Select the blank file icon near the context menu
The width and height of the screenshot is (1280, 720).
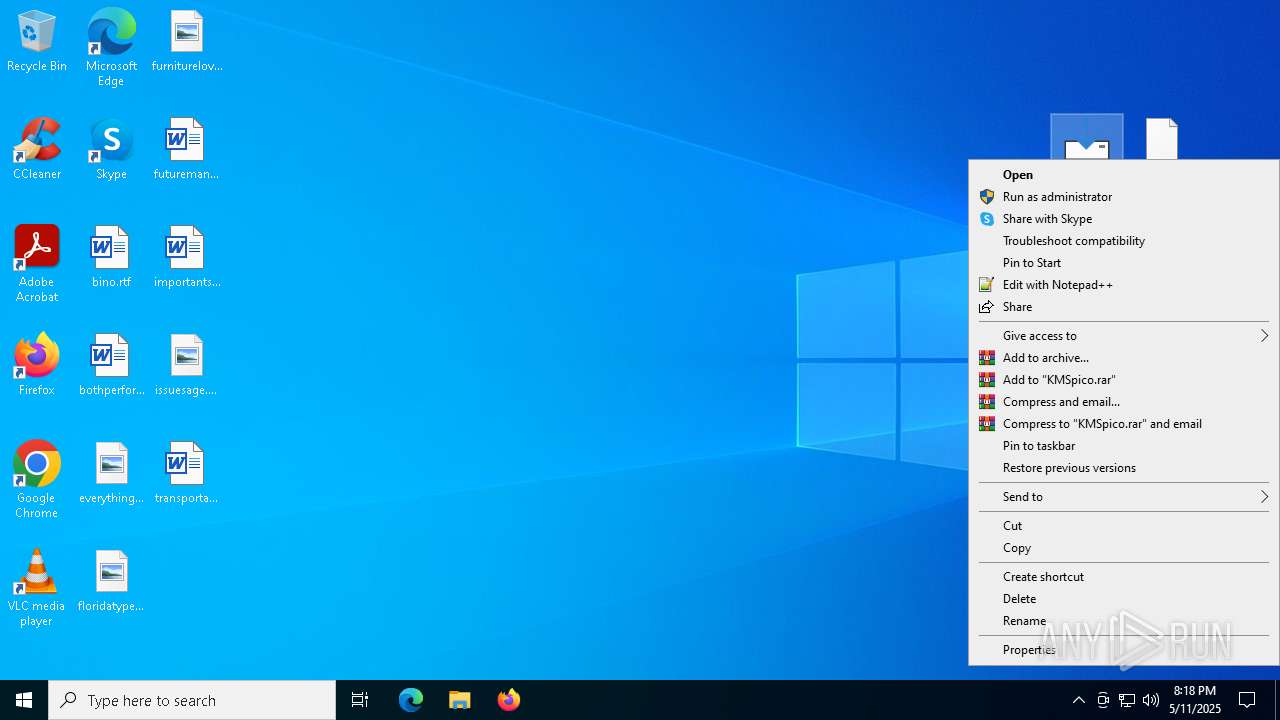(1162, 138)
